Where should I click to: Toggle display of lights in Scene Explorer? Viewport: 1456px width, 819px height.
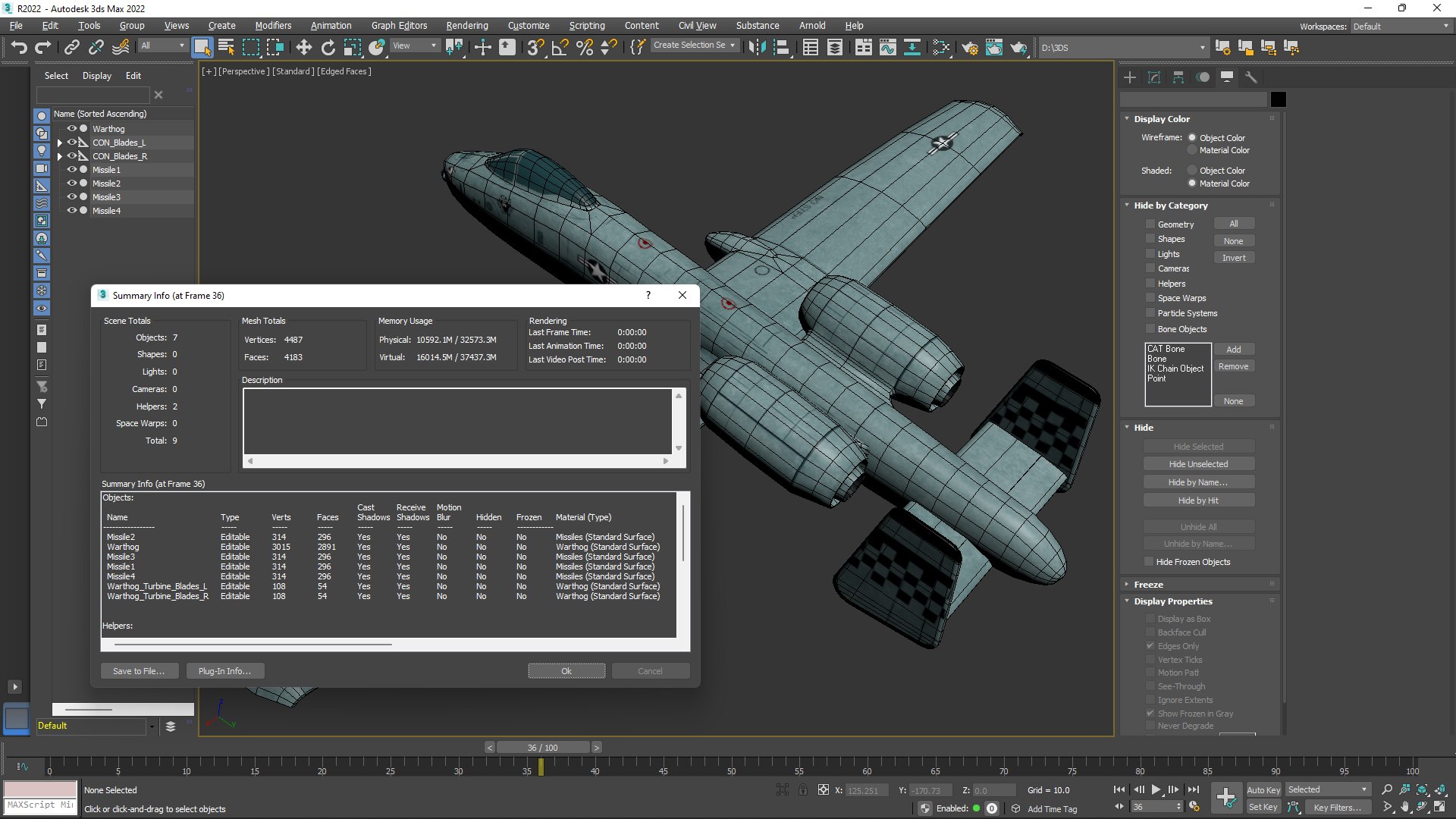click(x=42, y=151)
